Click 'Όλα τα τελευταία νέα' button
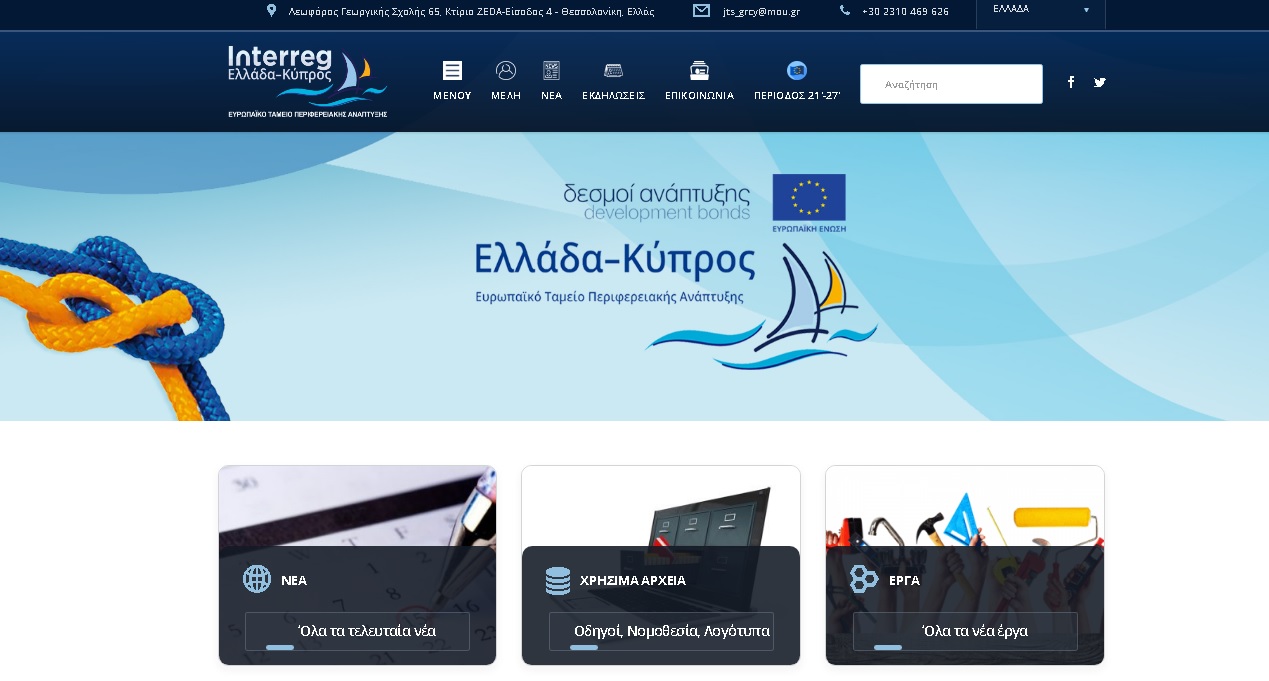Image resolution: width=1269 pixels, height=681 pixels. click(x=357, y=631)
